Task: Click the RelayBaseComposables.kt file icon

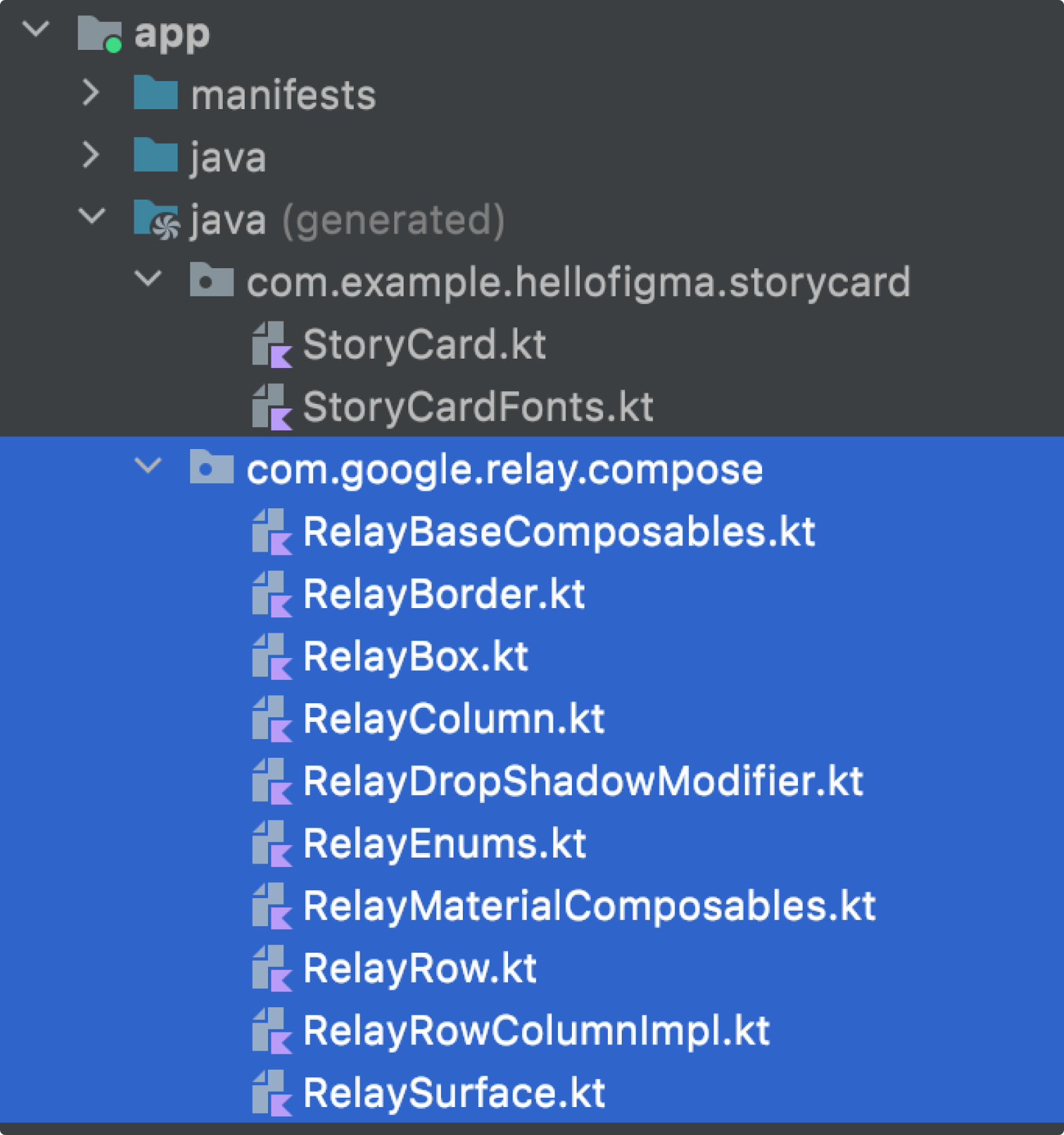Action: [272, 532]
